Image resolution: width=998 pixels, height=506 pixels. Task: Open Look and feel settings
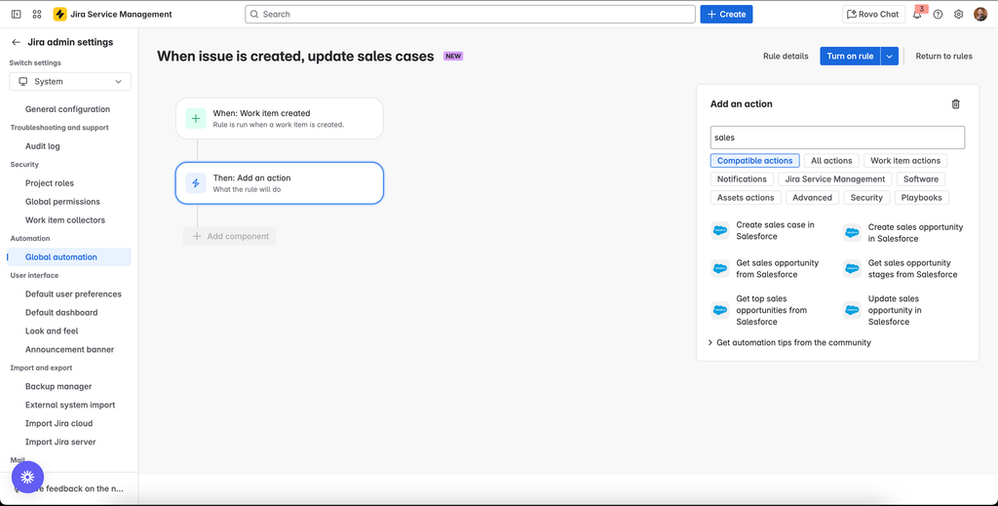[52, 331]
